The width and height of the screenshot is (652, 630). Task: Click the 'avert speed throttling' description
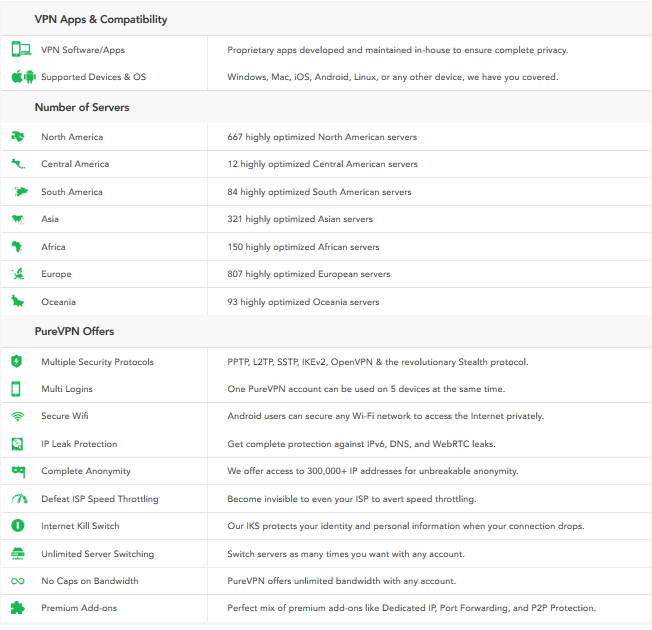click(352, 499)
